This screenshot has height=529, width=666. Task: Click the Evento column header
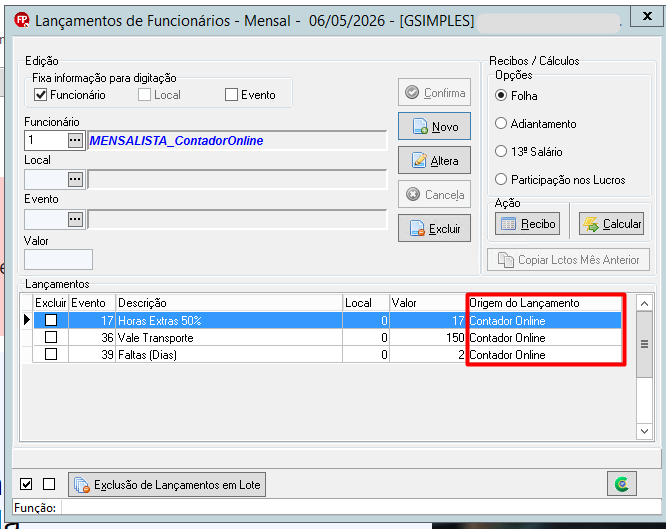pyautogui.click(x=92, y=303)
